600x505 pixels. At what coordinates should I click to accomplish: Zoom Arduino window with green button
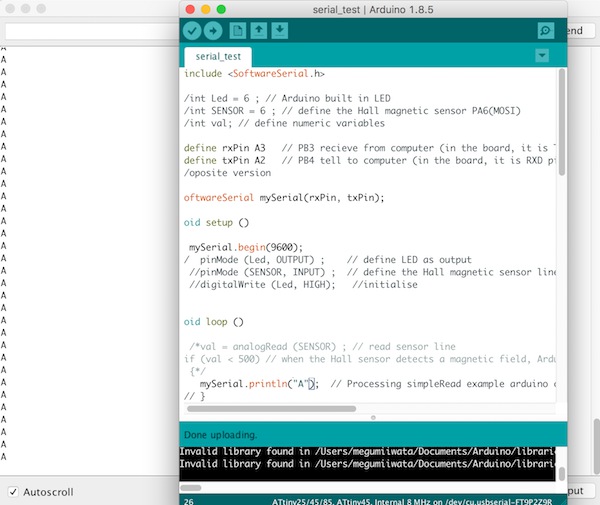pyautogui.click(x=221, y=9)
